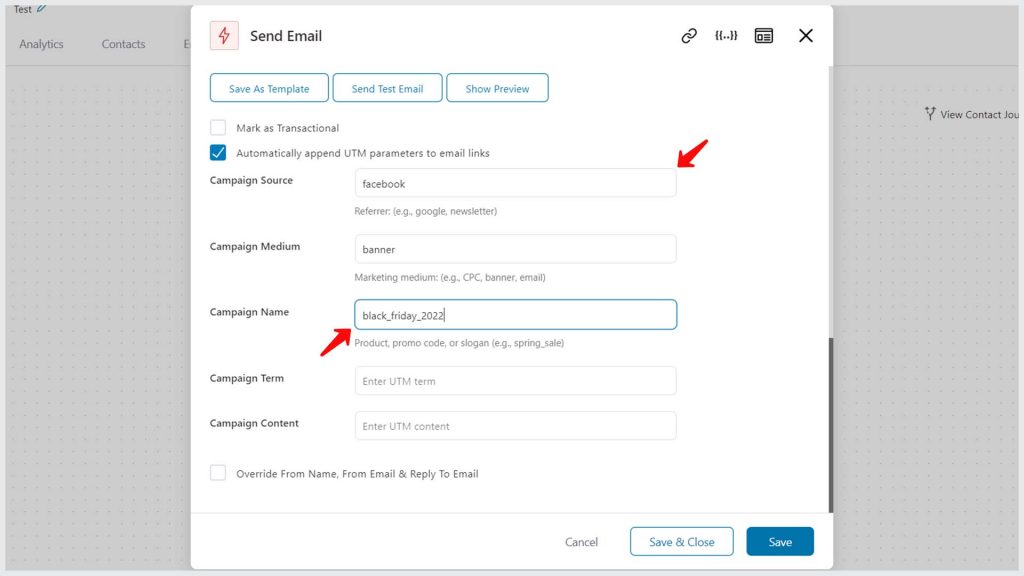This screenshot has height=576, width=1024.
Task: Switch to Analytics tab in background
Action: coord(41,44)
